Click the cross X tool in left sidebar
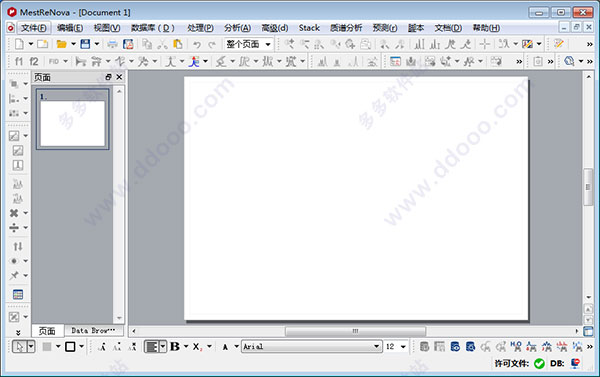600x377 pixels. tap(14, 213)
